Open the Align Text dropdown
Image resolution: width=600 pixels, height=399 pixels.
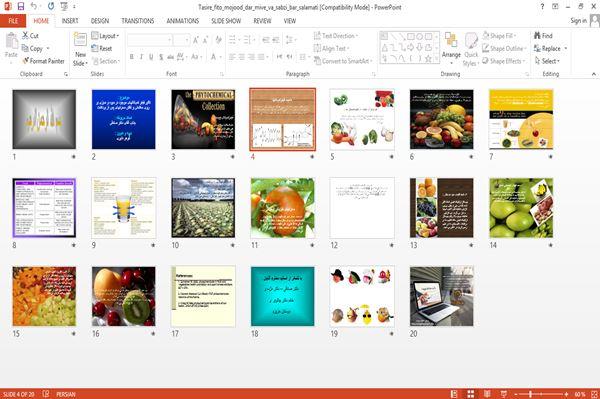(x=331, y=48)
